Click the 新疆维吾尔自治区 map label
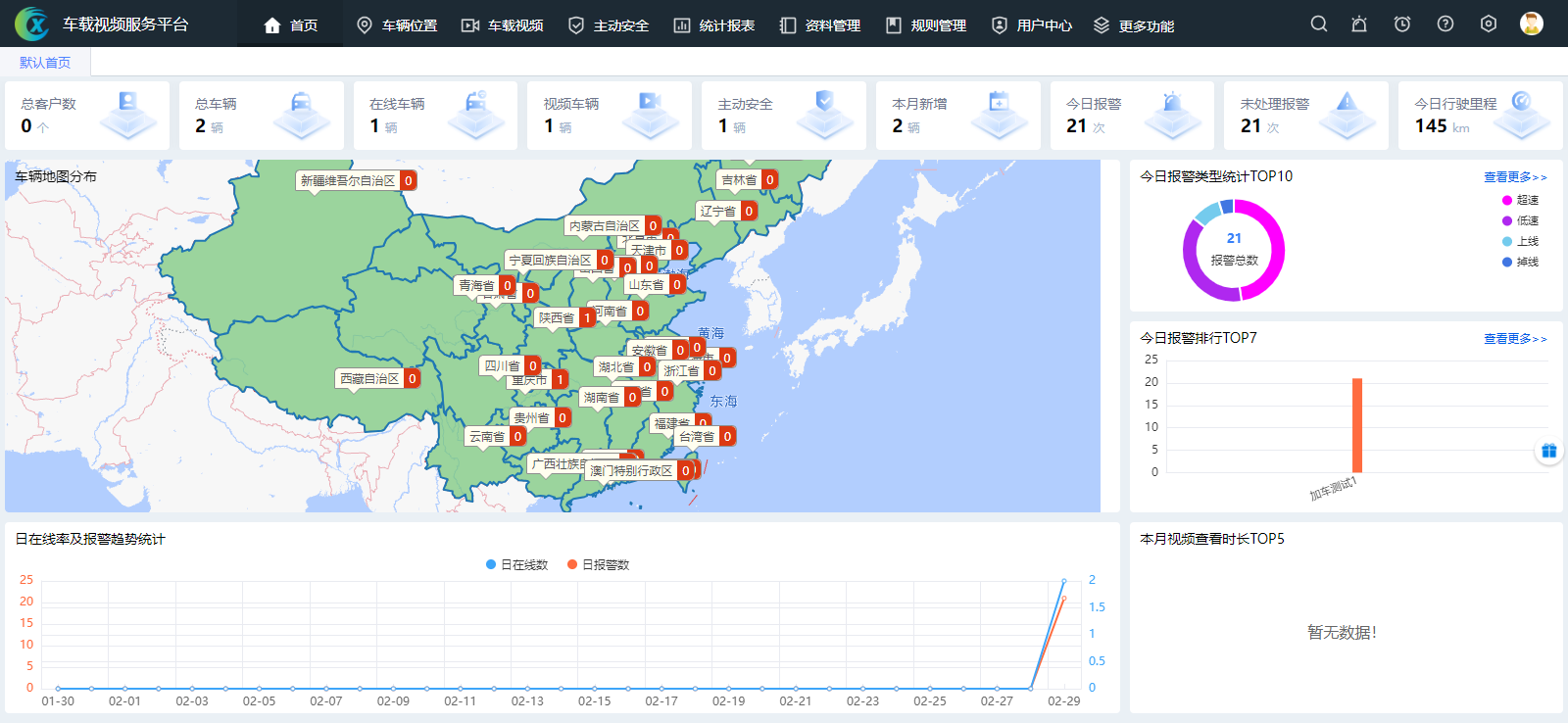 348,181
